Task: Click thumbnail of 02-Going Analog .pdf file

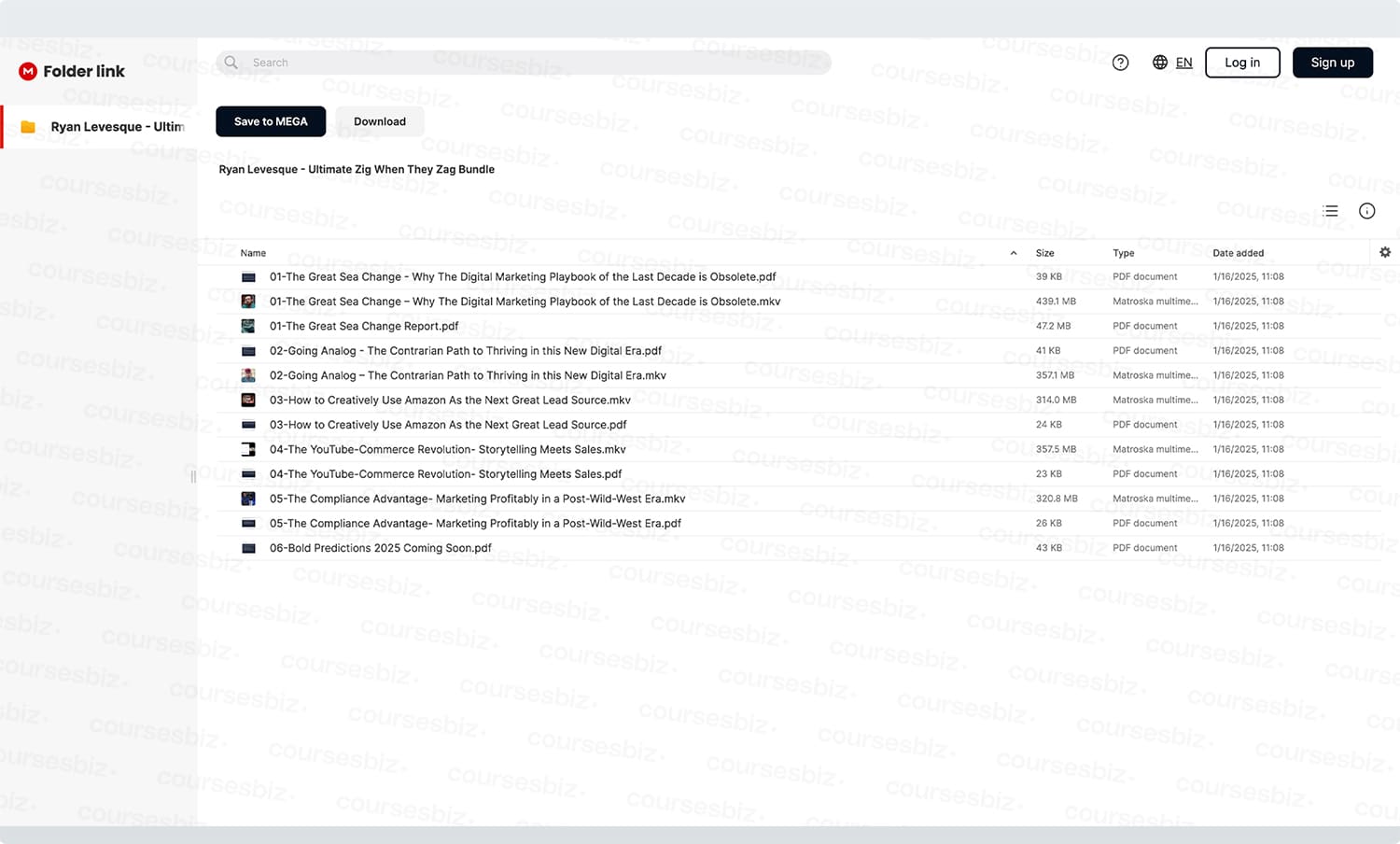Action: [248, 351]
